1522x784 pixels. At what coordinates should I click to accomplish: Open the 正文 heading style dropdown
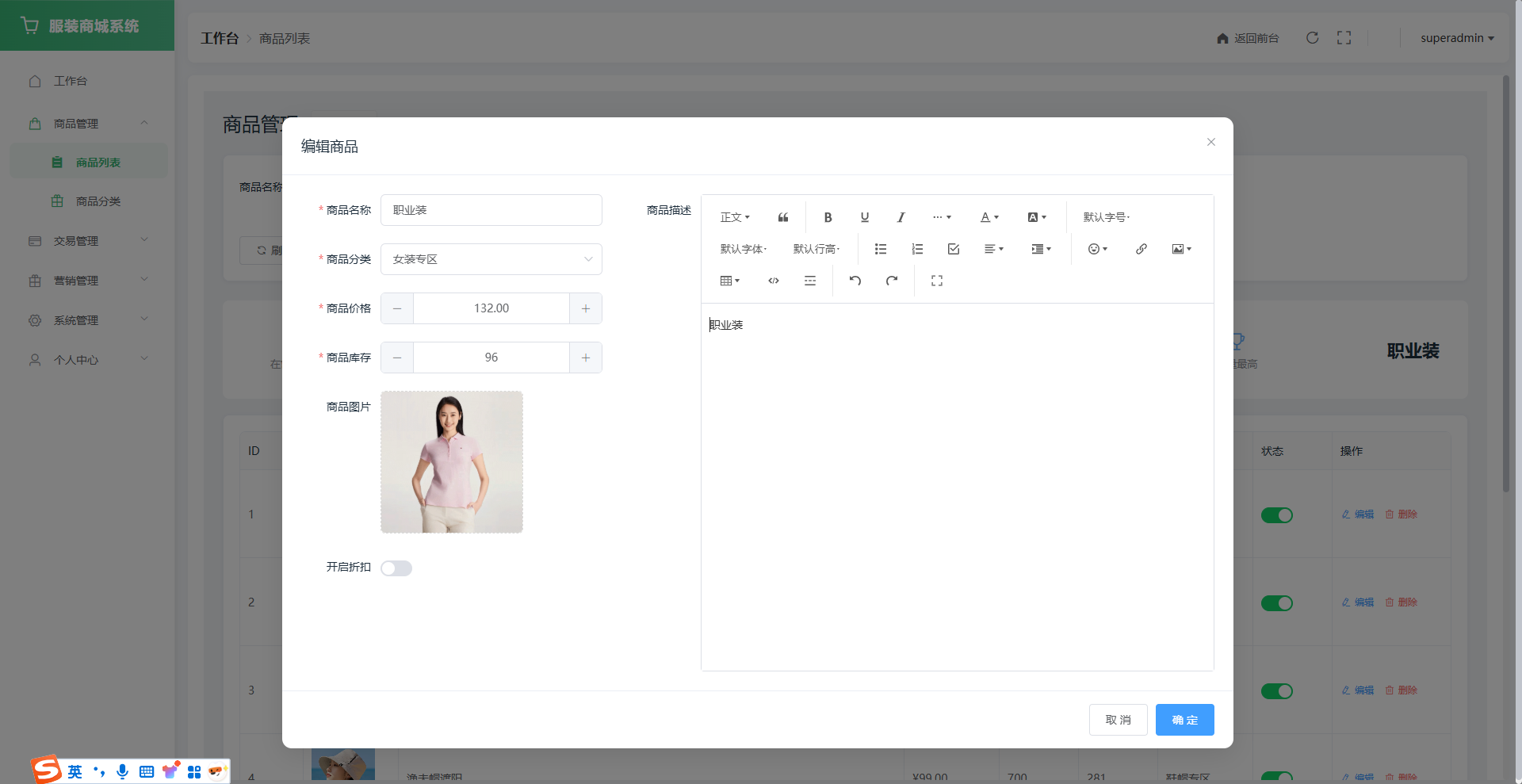click(x=734, y=217)
